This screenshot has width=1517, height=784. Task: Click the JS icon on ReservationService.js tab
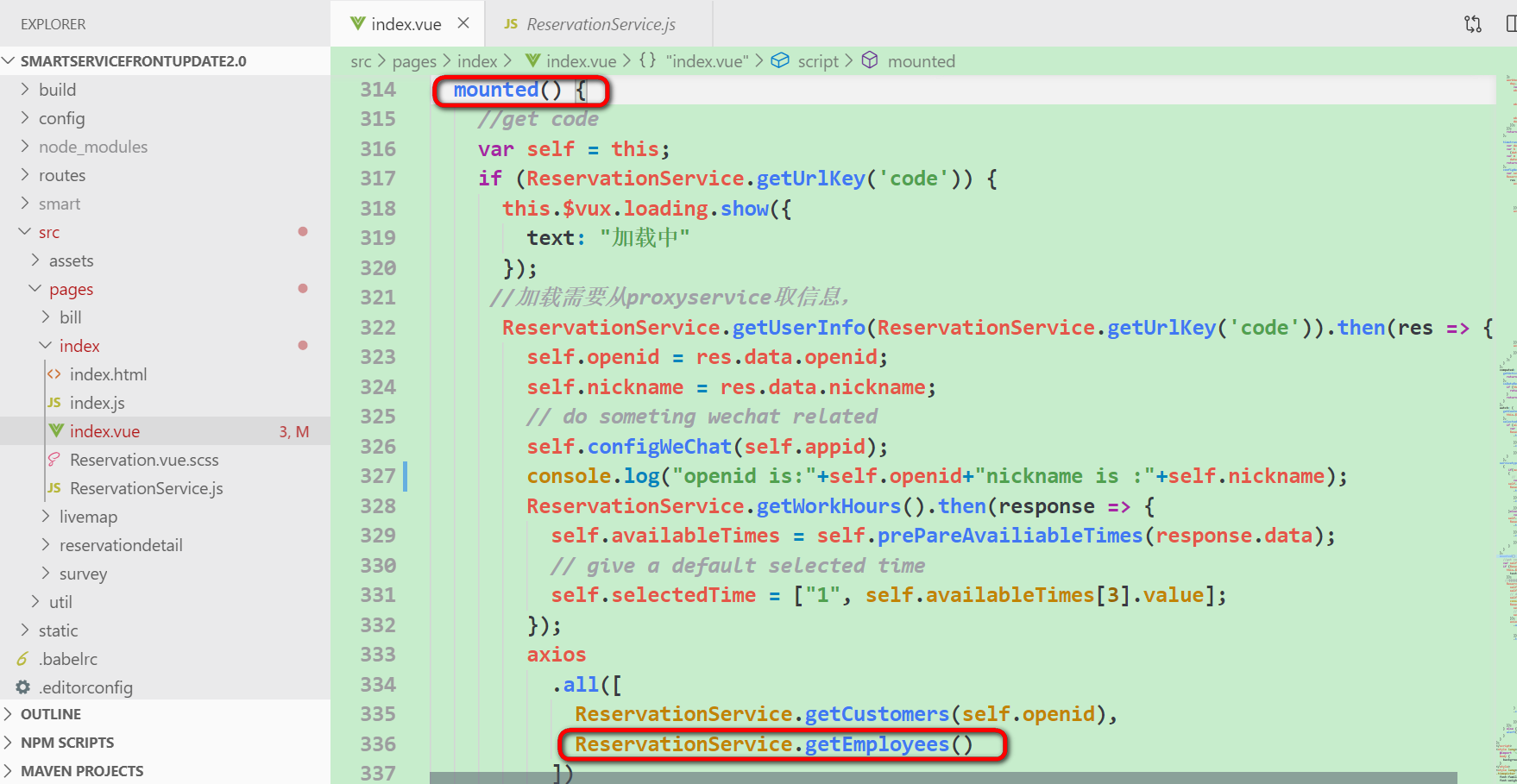(x=511, y=24)
